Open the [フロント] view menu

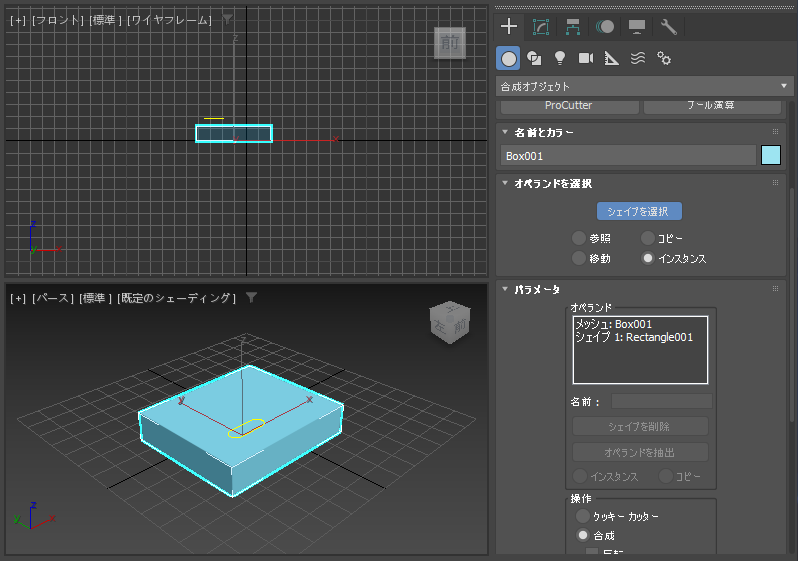click(x=58, y=20)
